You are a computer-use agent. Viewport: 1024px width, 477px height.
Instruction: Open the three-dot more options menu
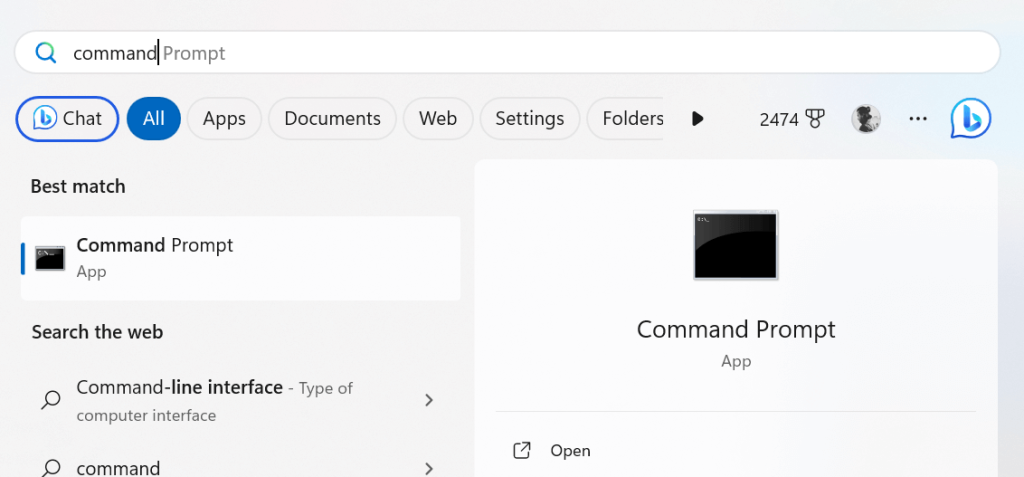click(918, 119)
